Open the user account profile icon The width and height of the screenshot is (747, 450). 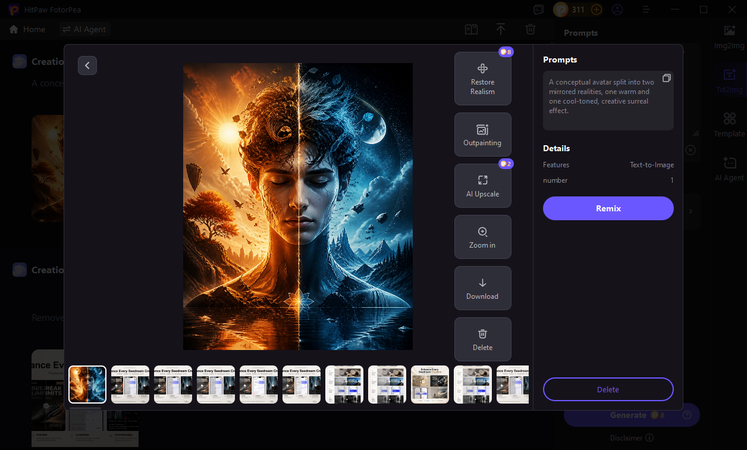click(x=617, y=10)
